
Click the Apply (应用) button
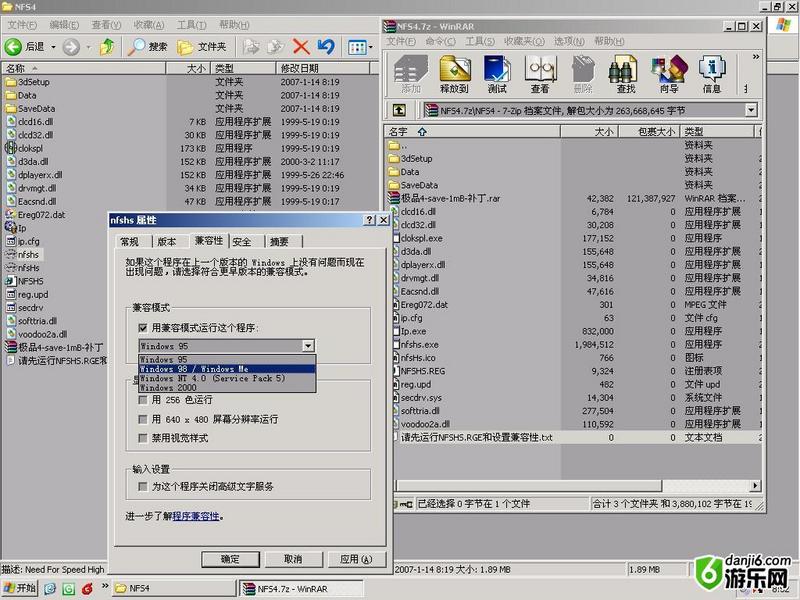click(x=356, y=559)
